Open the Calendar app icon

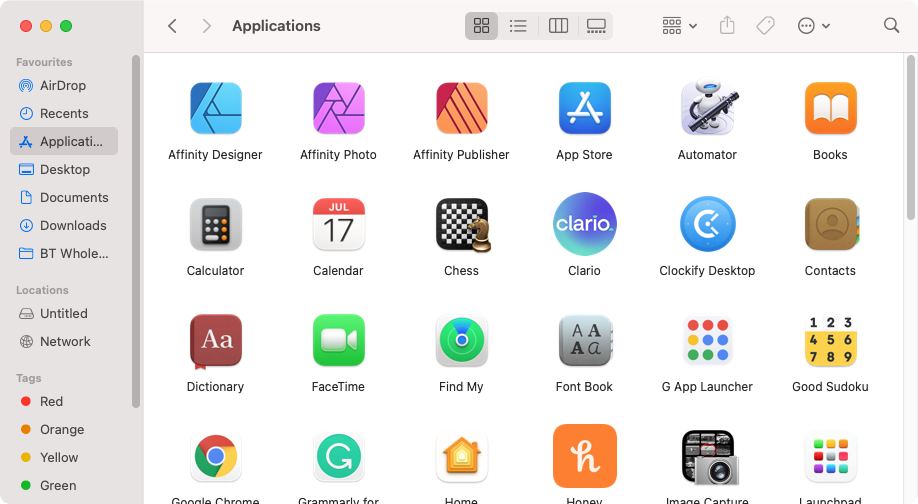[338, 224]
